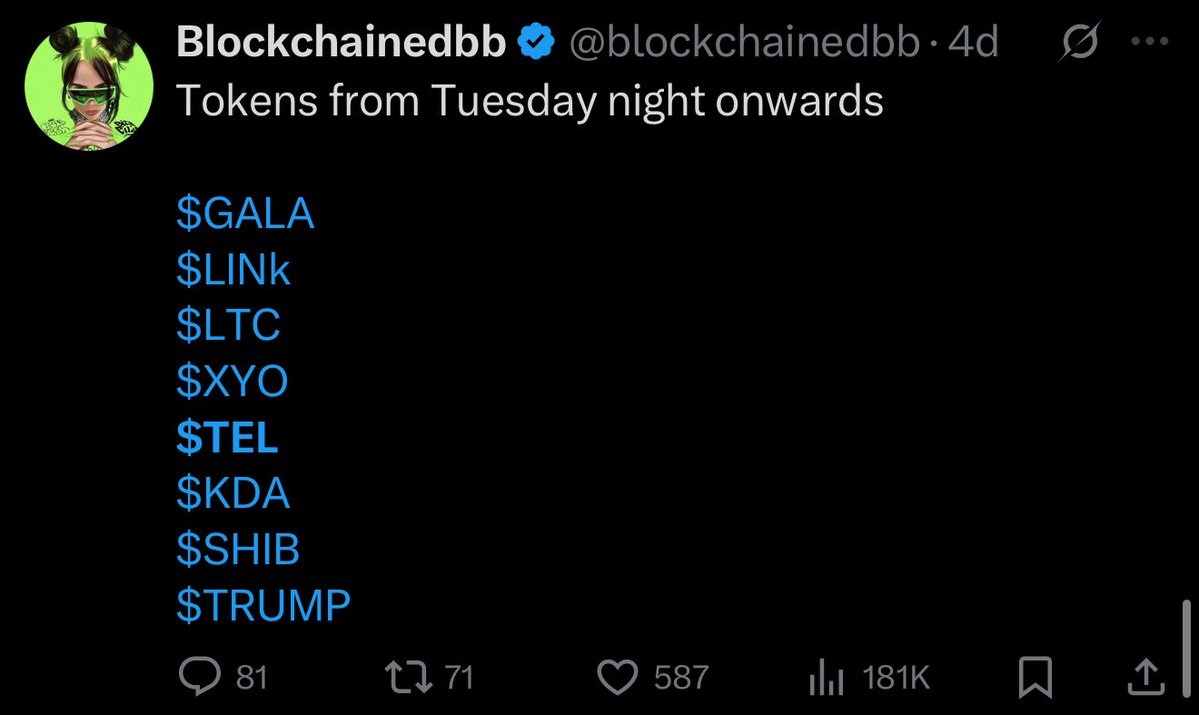Viewport: 1199px width, 715px height.
Task: Bookmark this tweet
Action: tap(1035, 678)
